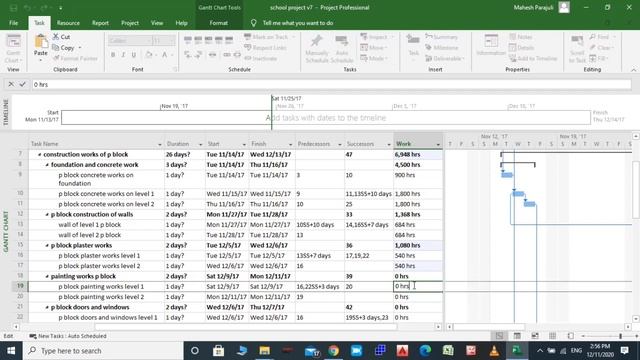Collapse foundation and concrete work group
The image size is (640, 360).
pos(47,165)
